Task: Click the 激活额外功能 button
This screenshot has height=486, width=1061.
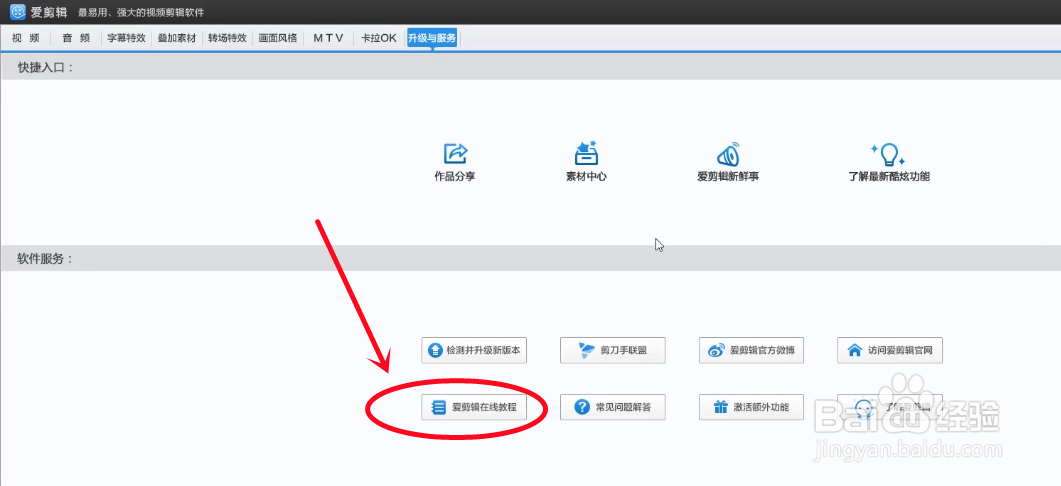Action: [751, 407]
